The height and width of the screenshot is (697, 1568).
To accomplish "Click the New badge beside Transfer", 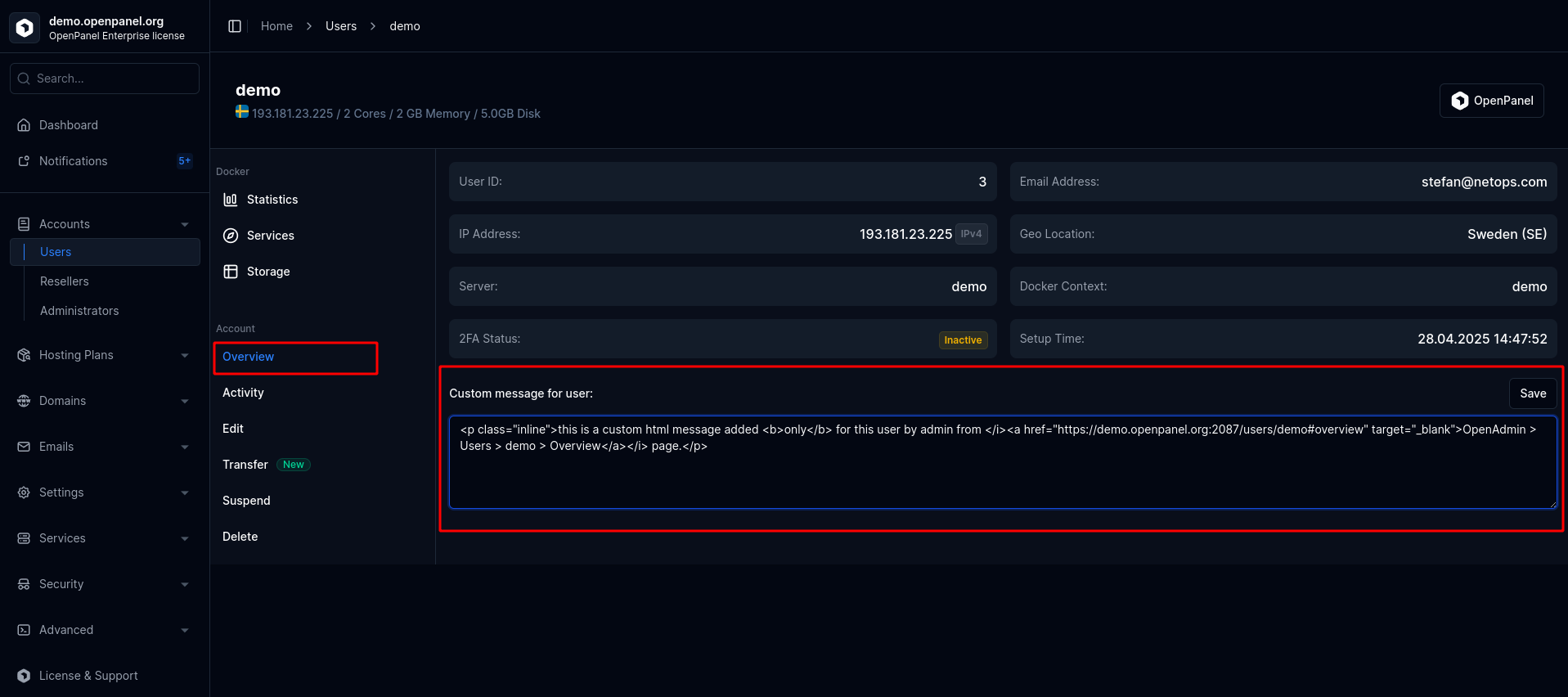I will (294, 465).
